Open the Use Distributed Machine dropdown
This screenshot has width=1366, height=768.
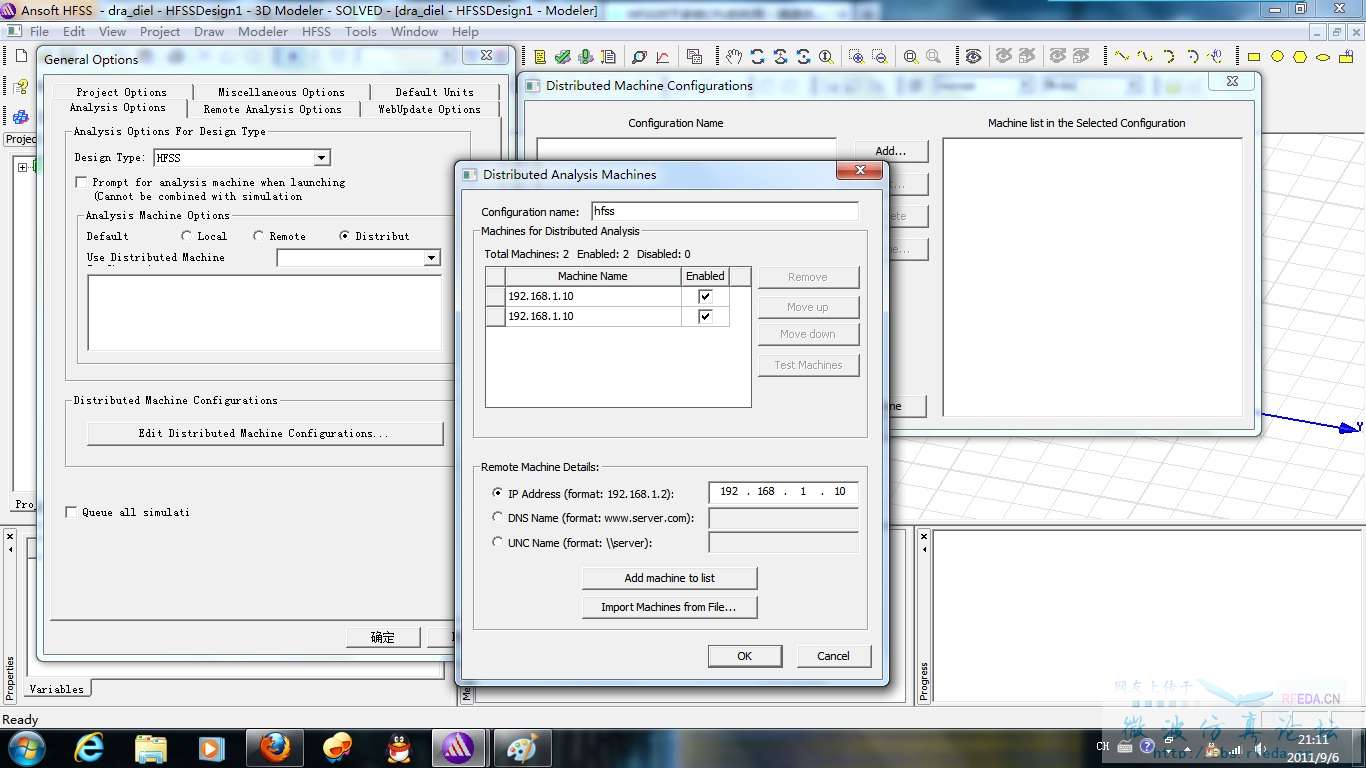[431, 258]
